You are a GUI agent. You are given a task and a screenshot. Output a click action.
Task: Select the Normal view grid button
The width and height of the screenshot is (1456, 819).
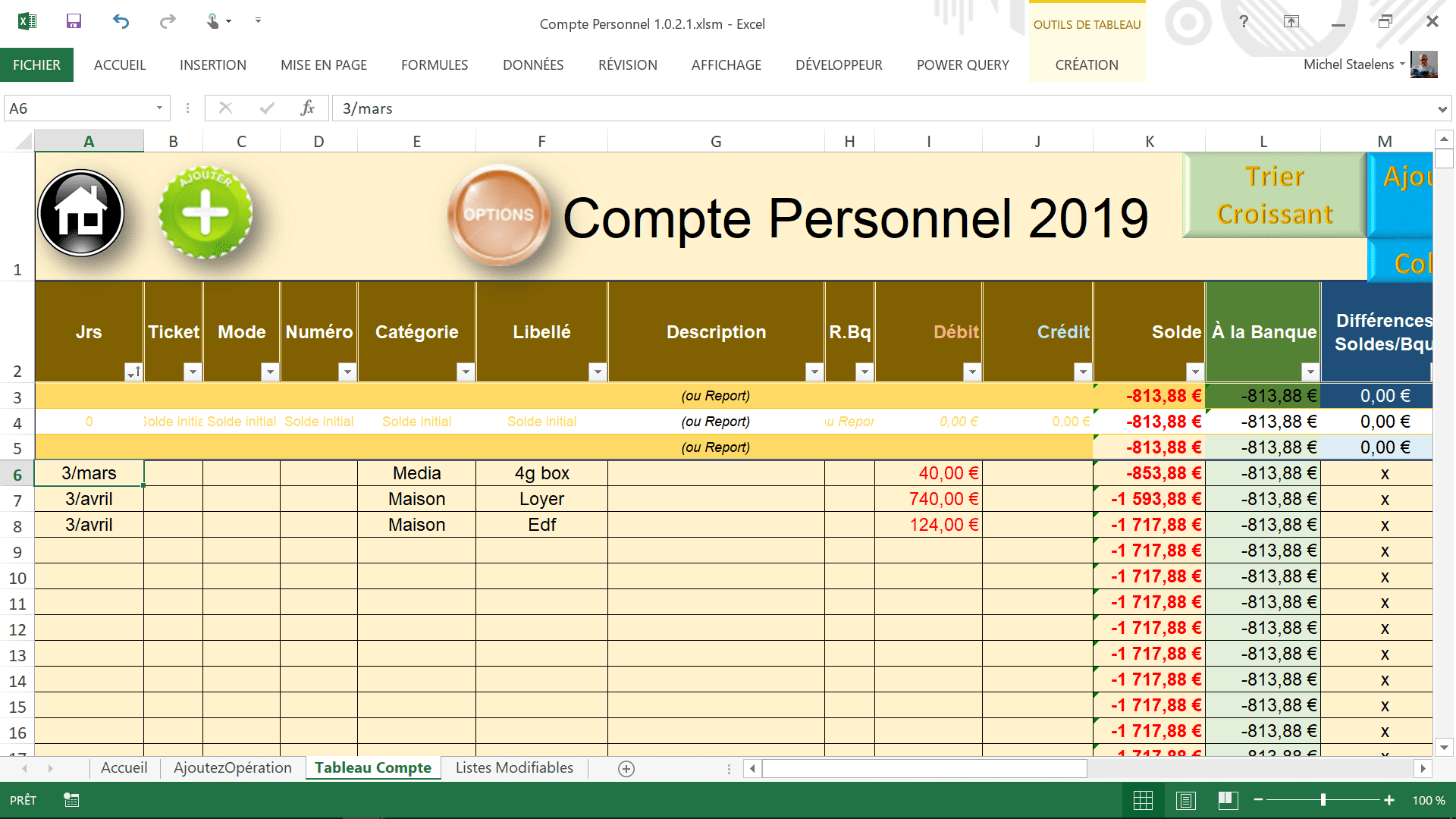pos(1143,800)
